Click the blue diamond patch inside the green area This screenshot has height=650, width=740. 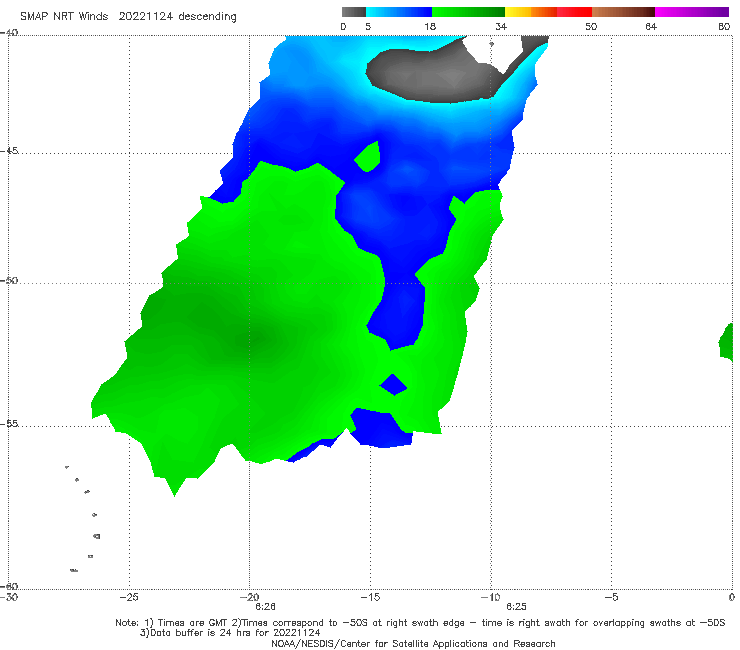393,384
